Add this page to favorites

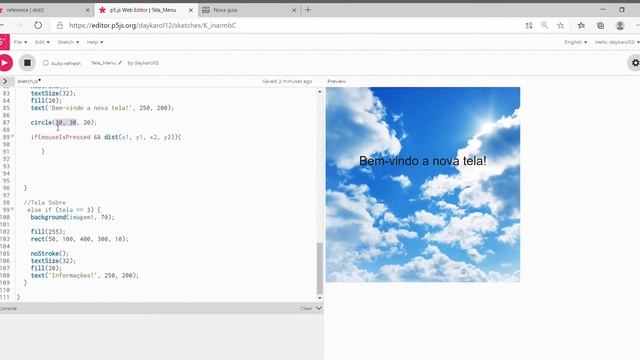pyautogui.click(x=560, y=25)
